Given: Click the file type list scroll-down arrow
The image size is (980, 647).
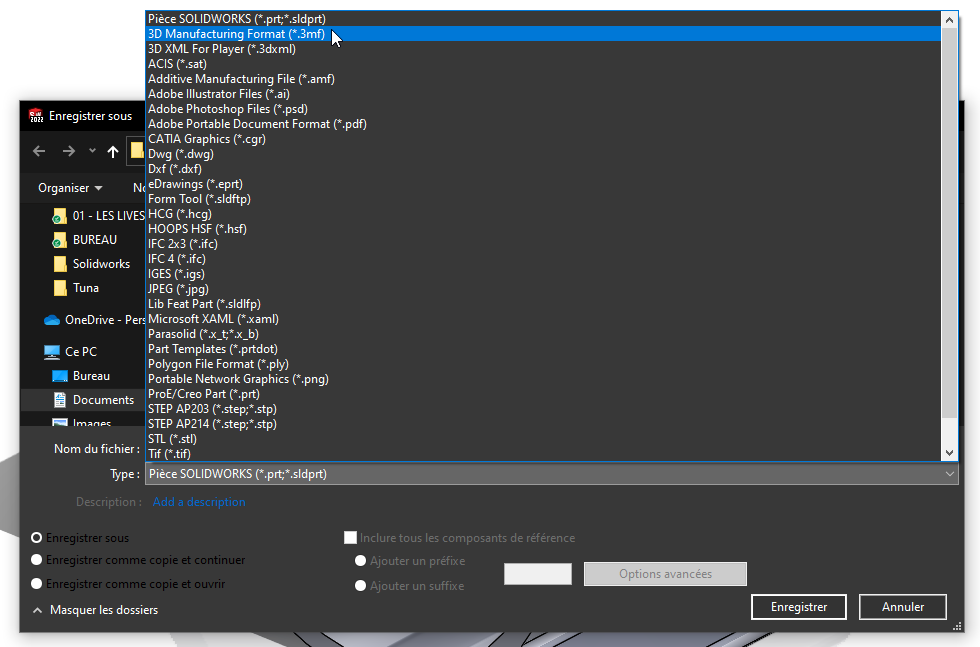Looking at the screenshot, I should click(x=949, y=453).
